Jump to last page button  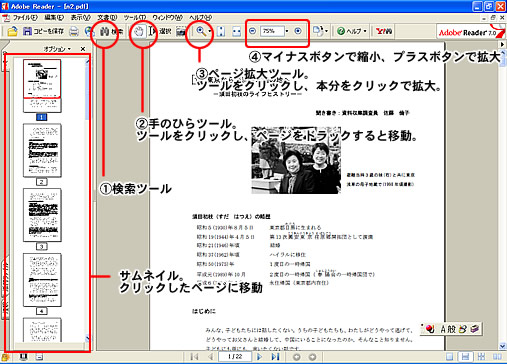[275, 357]
